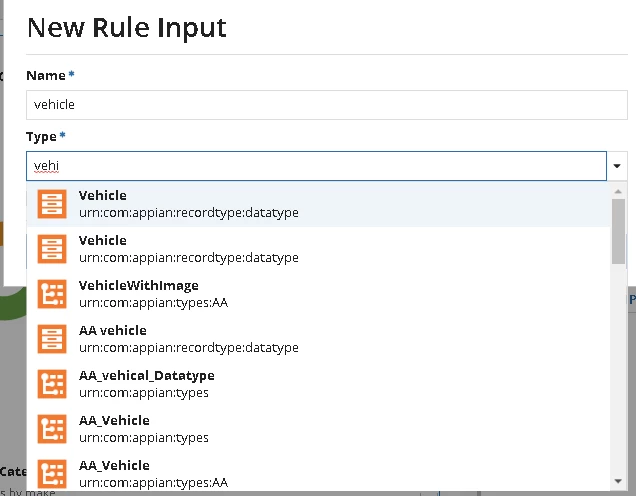Click the record type icon beside the highlighted Vehicle suggestion
This screenshot has height=496, width=636.
(52, 204)
